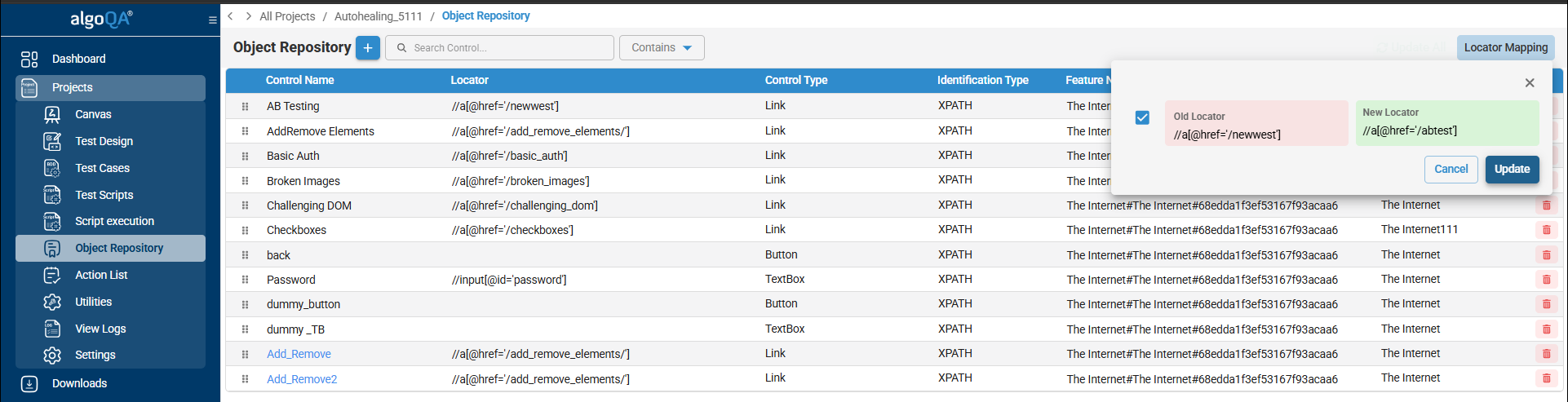Navigate back using breadcrumb left arrow
This screenshot has width=1568, height=402.
[x=231, y=16]
